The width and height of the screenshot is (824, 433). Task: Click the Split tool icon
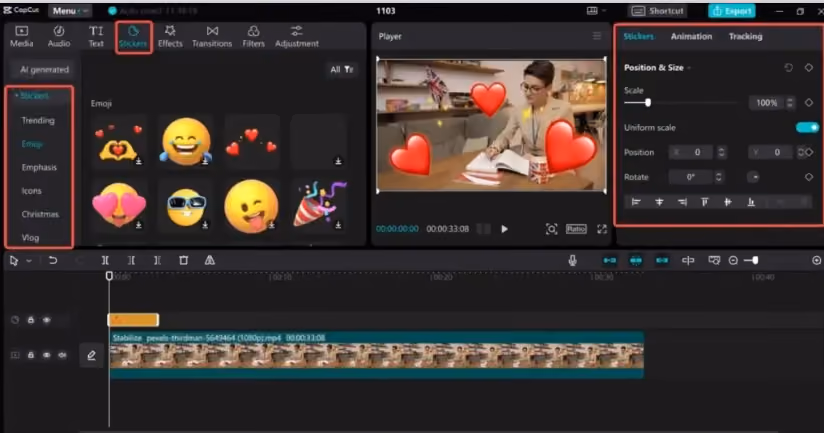tap(105, 260)
